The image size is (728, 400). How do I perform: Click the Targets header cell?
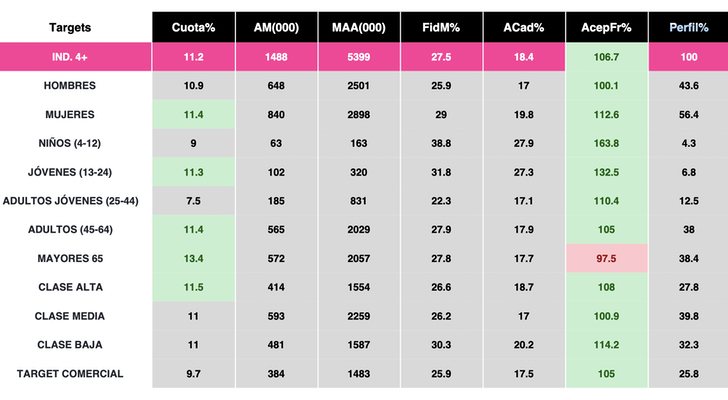click(x=70, y=28)
